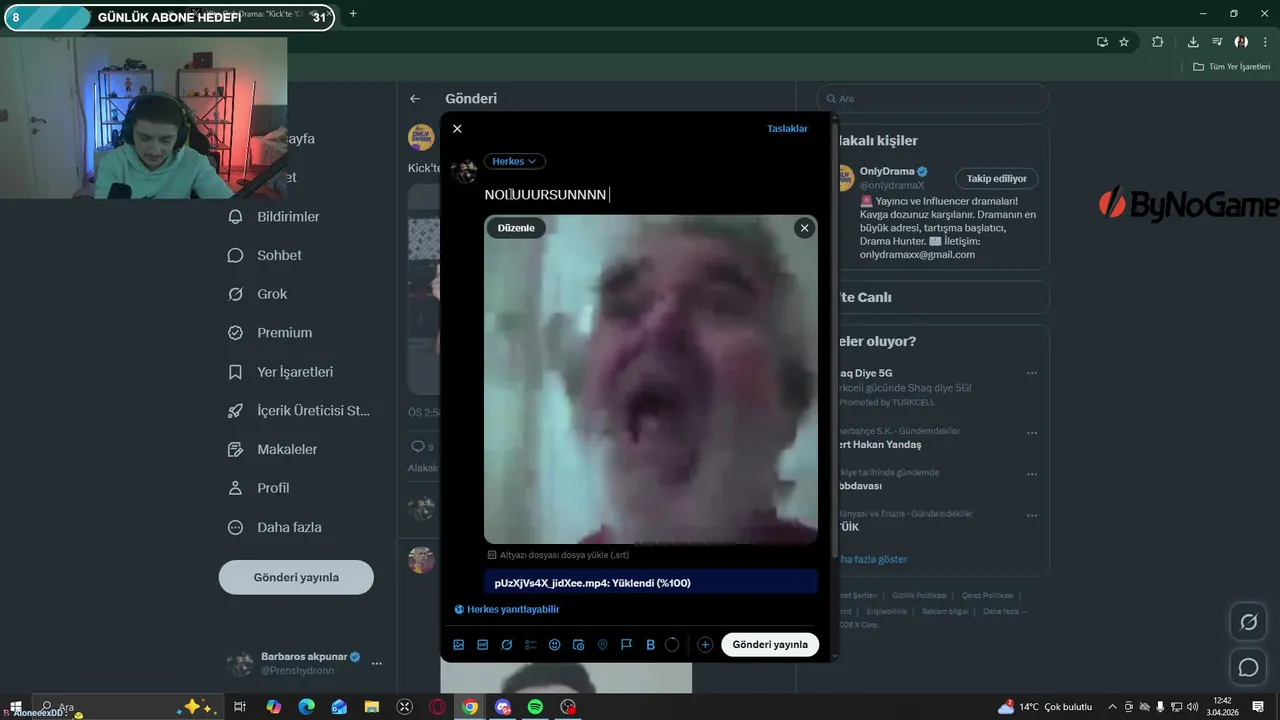The width and height of the screenshot is (1280, 720).
Task: Click the character count progress circle
Action: (x=672, y=645)
